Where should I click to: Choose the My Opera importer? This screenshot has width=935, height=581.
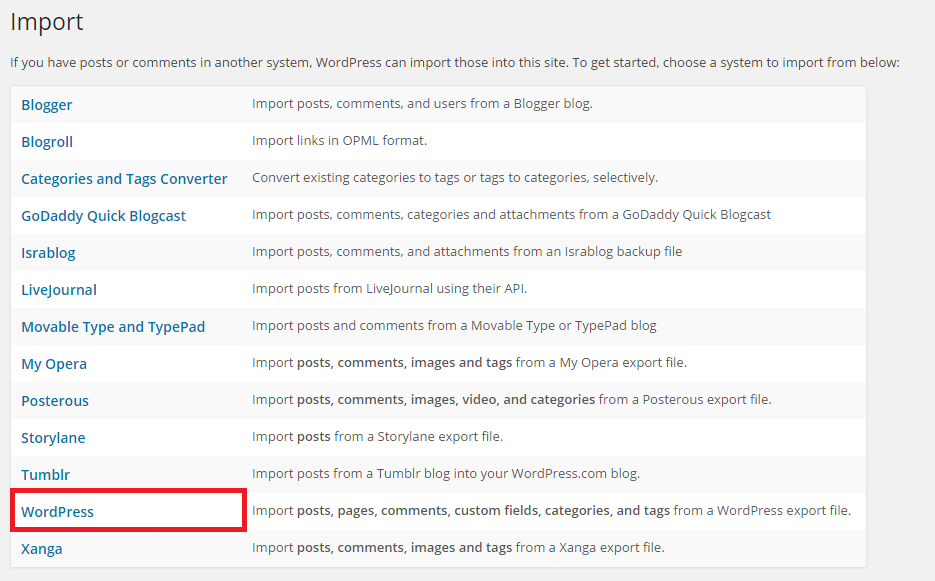[x=54, y=364]
